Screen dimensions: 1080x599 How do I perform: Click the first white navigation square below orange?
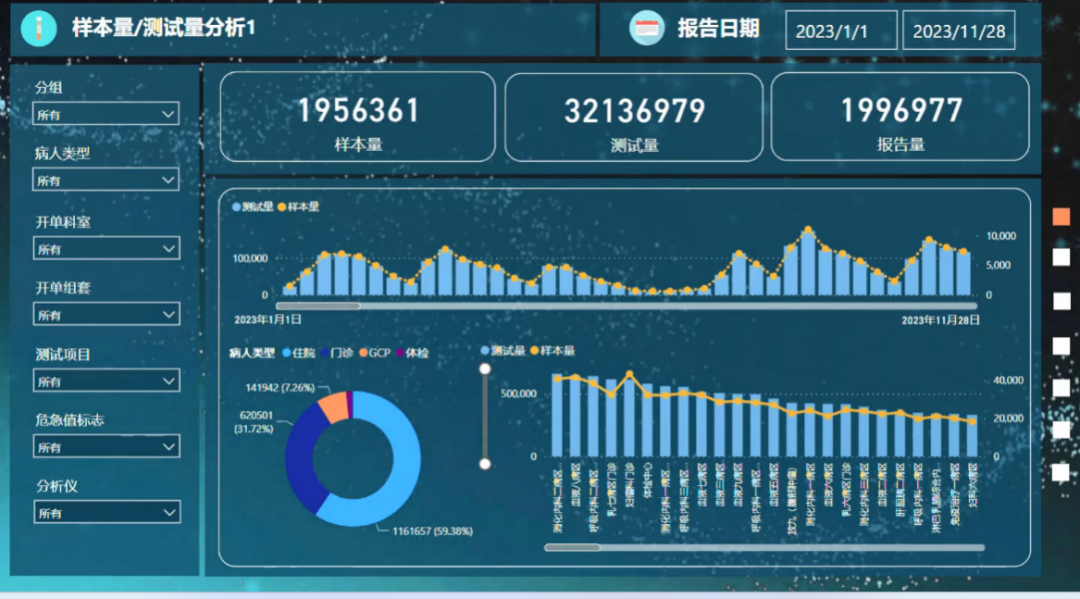(1061, 257)
